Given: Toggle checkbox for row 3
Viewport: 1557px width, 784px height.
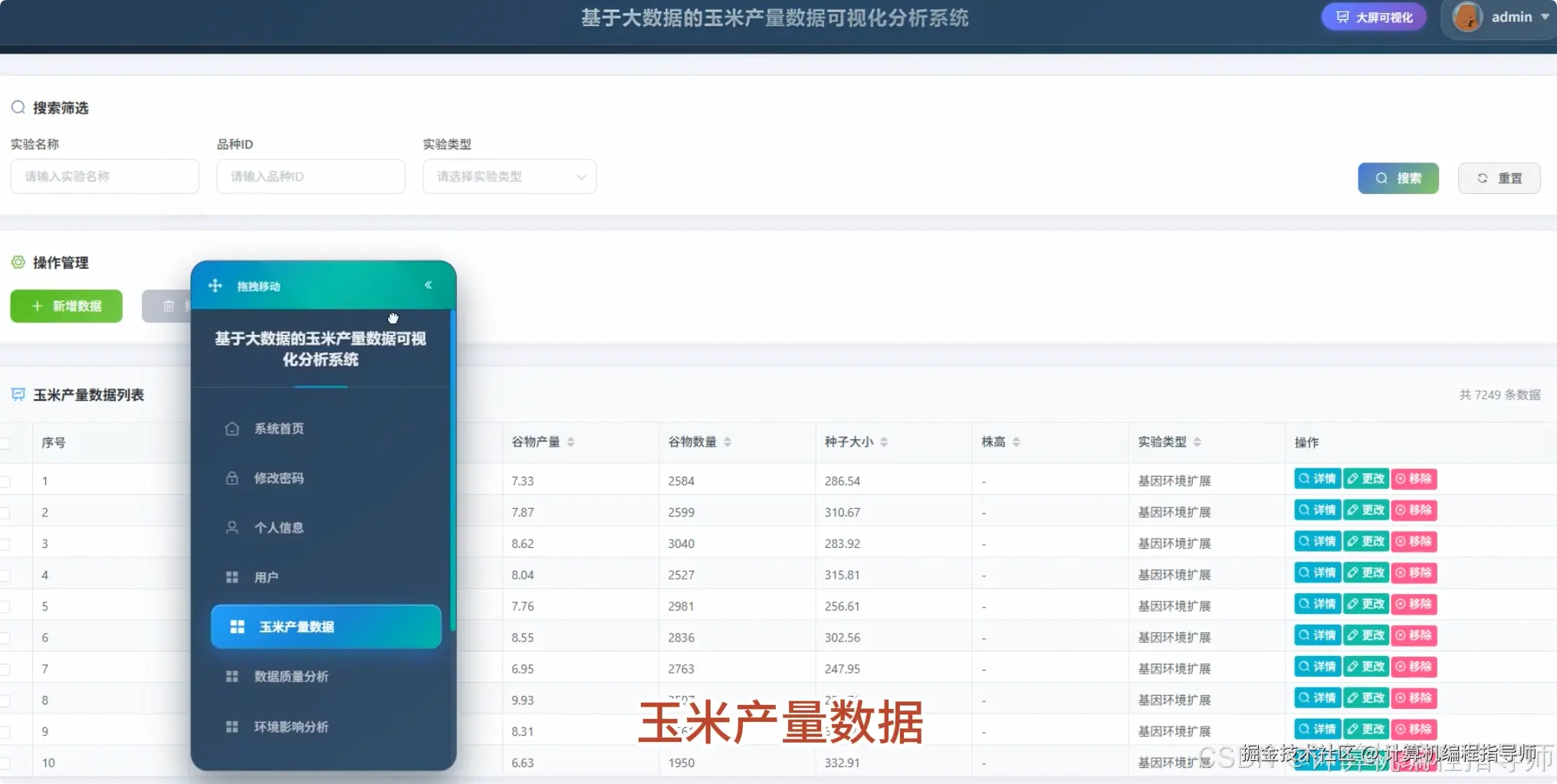Looking at the screenshot, I should [5, 544].
